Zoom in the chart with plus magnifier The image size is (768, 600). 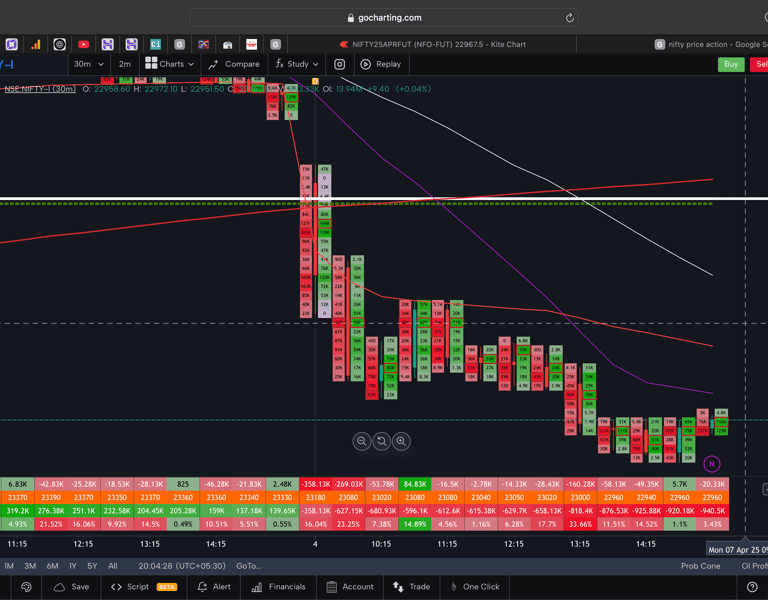(401, 441)
